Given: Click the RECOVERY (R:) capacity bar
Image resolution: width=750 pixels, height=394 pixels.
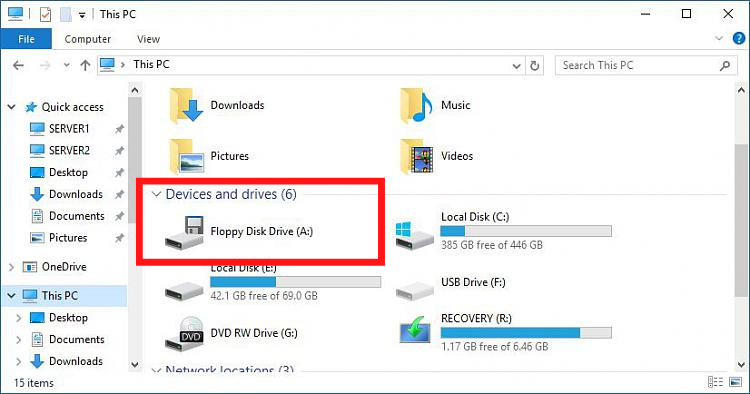Looking at the screenshot, I should point(526,333).
